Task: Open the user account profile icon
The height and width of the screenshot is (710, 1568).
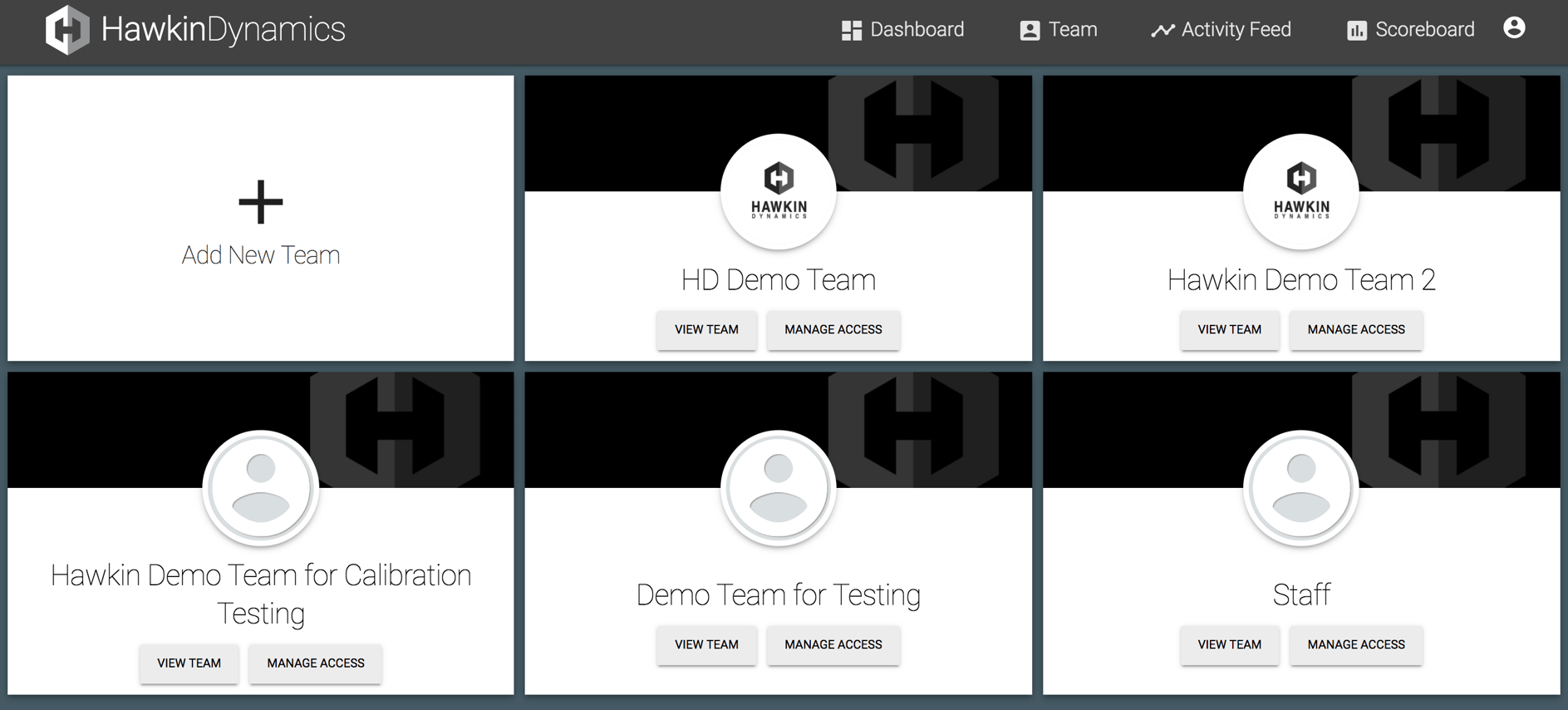Action: (1514, 28)
